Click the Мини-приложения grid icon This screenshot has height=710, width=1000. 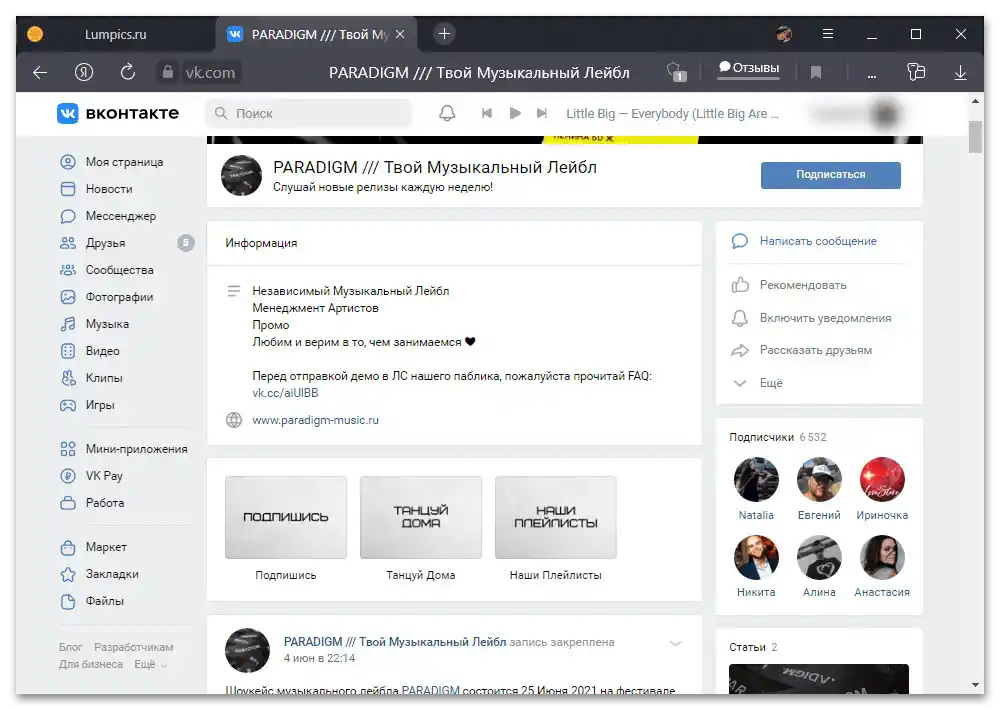[68, 449]
